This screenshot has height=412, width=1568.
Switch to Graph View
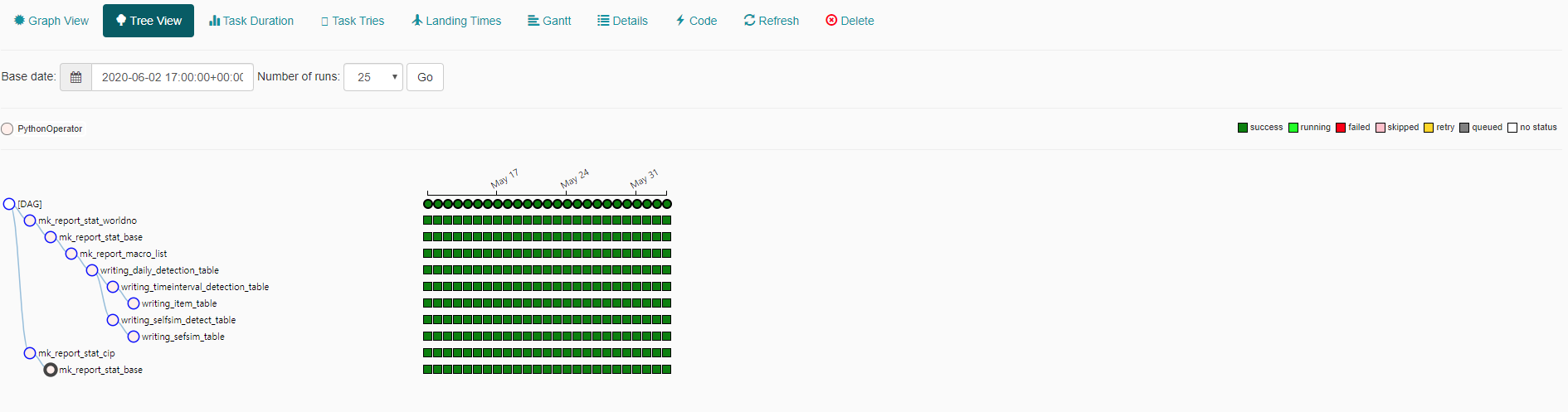point(51,21)
